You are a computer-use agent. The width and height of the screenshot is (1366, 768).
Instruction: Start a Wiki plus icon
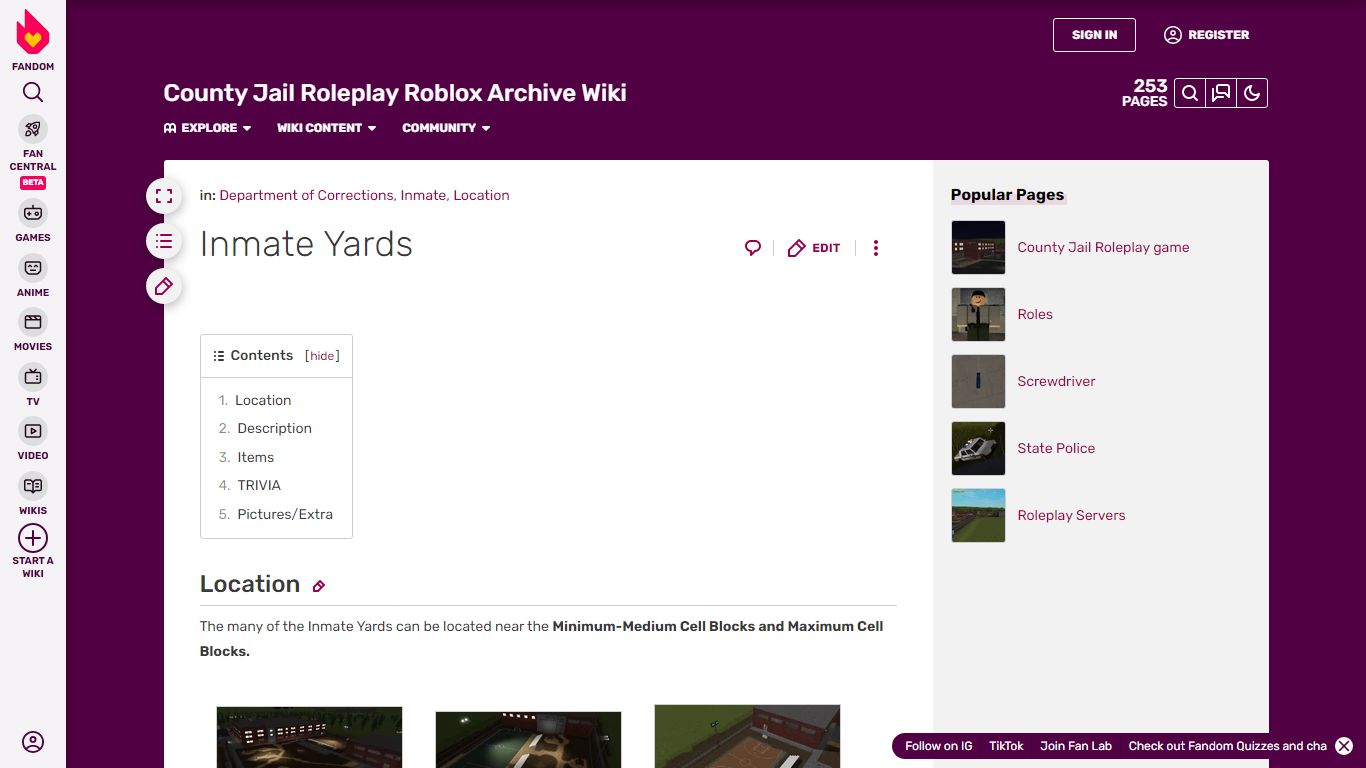(x=33, y=538)
